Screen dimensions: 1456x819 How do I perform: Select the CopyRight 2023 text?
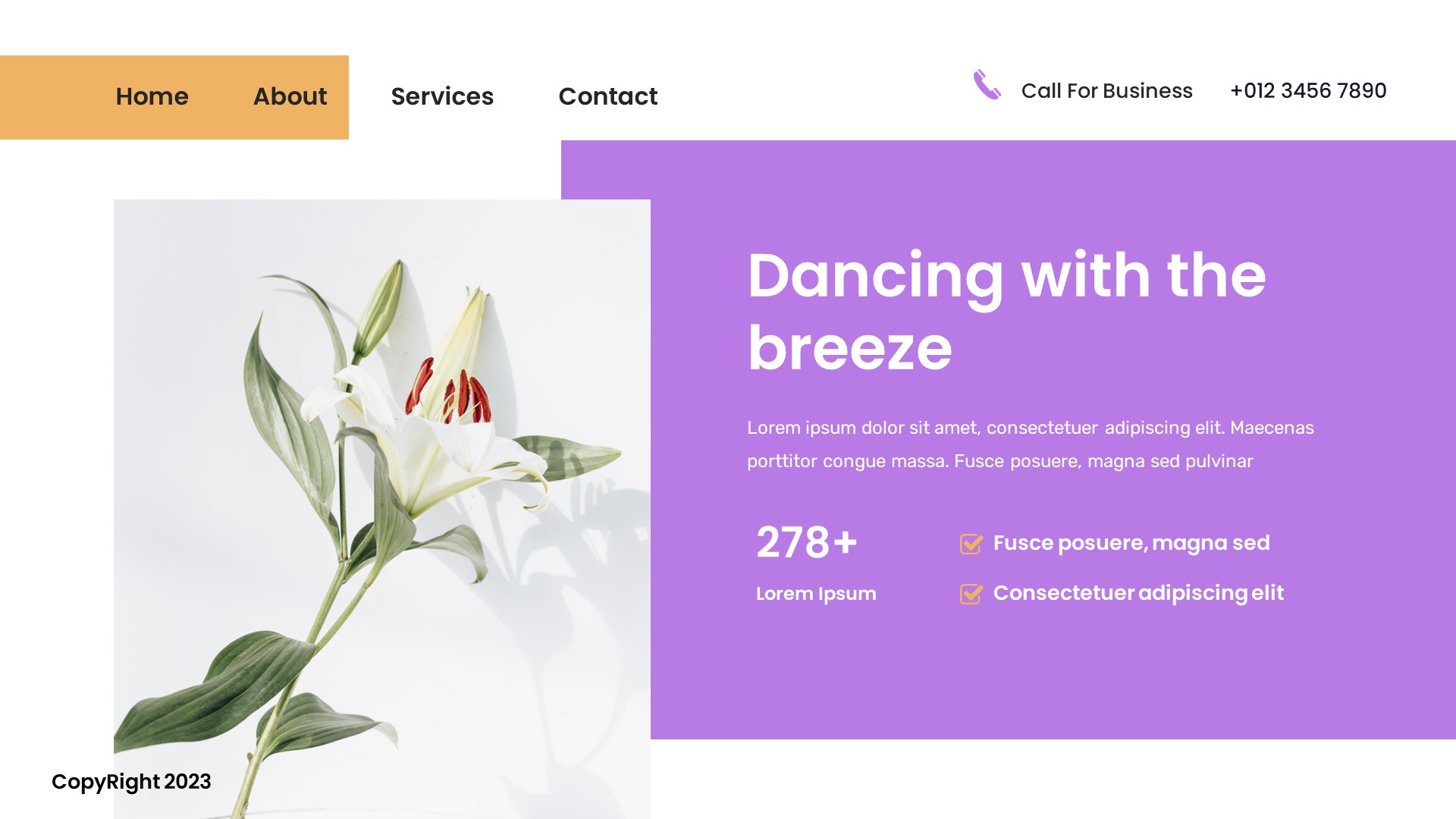[131, 781]
